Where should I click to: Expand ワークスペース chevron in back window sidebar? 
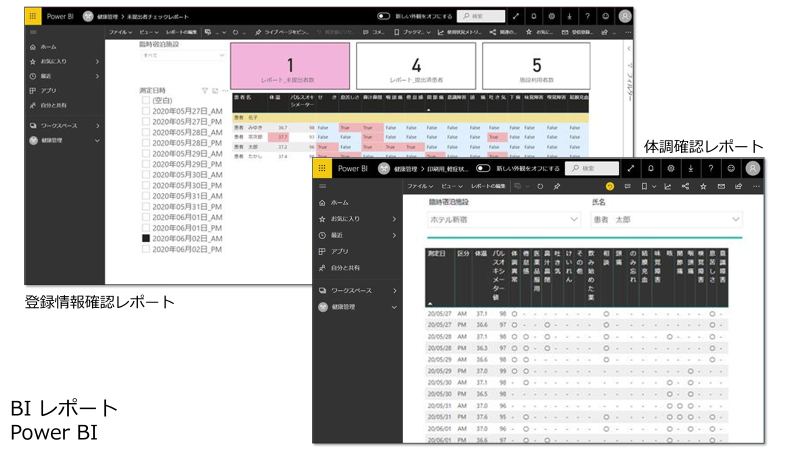point(97,126)
